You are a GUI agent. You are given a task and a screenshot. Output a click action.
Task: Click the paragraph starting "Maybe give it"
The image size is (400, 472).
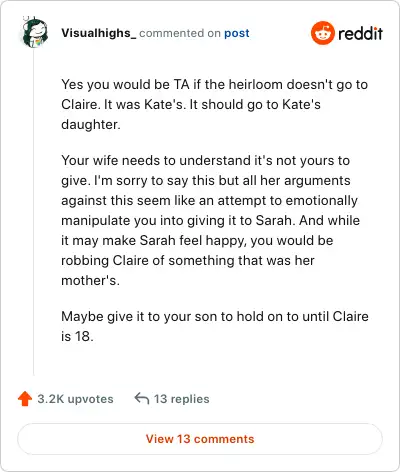pyautogui.click(x=215, y=326)
